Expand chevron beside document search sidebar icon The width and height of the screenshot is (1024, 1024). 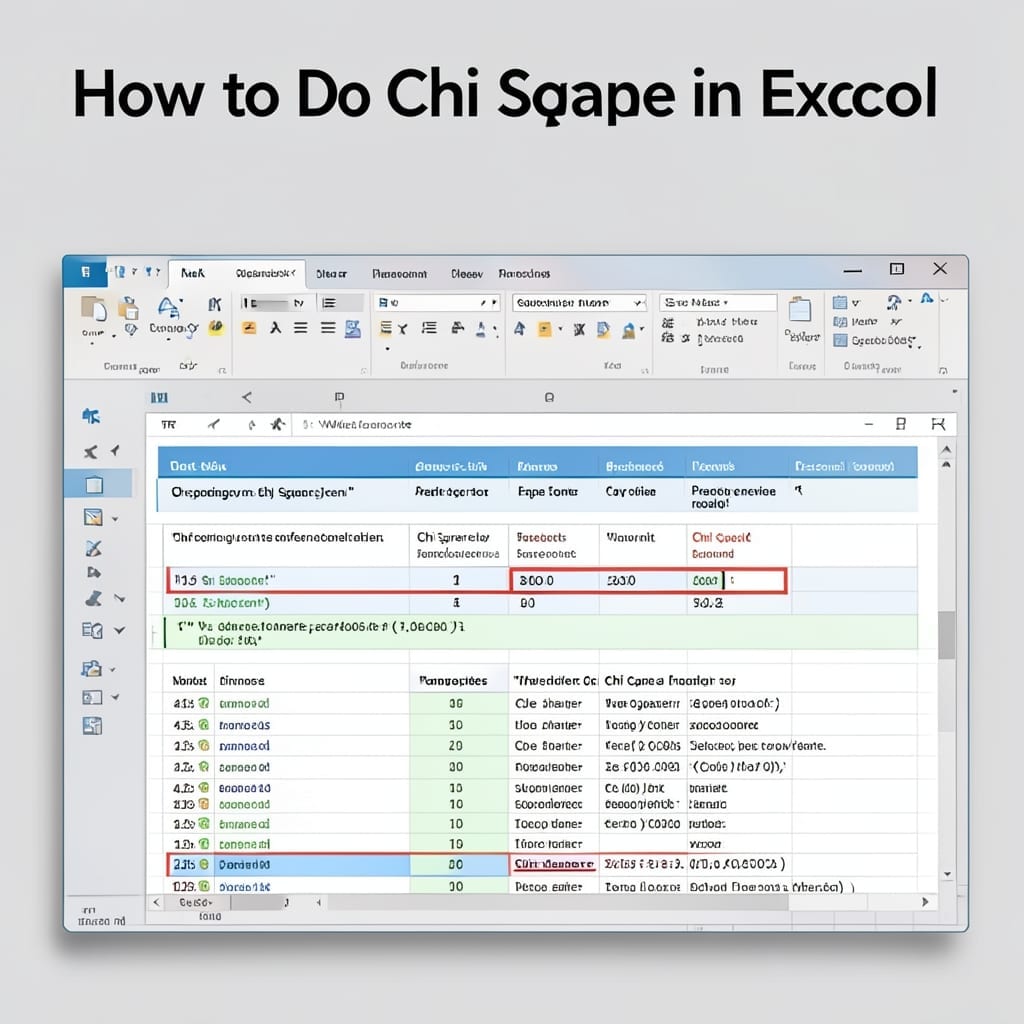click(119, 630)
